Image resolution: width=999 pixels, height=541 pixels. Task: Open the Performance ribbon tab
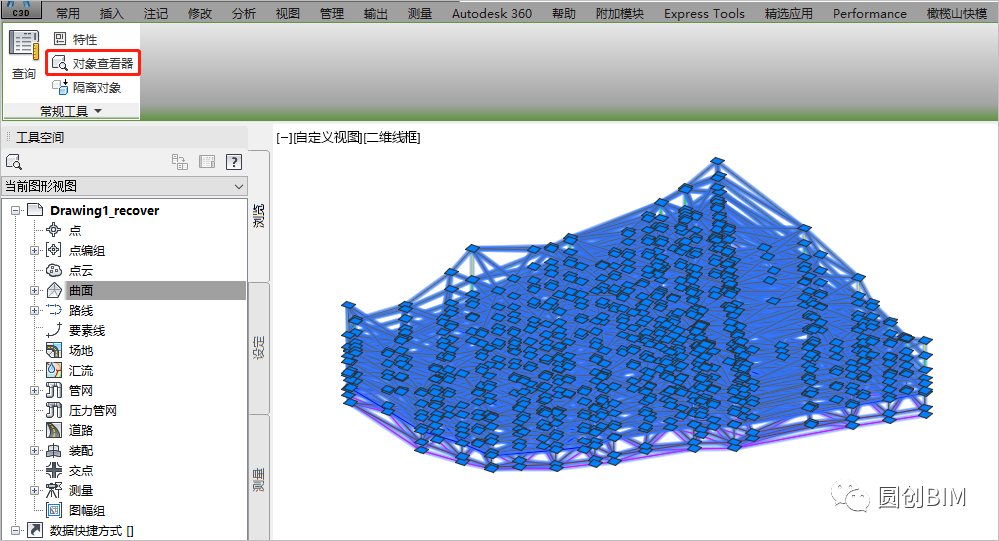(870, 13)
